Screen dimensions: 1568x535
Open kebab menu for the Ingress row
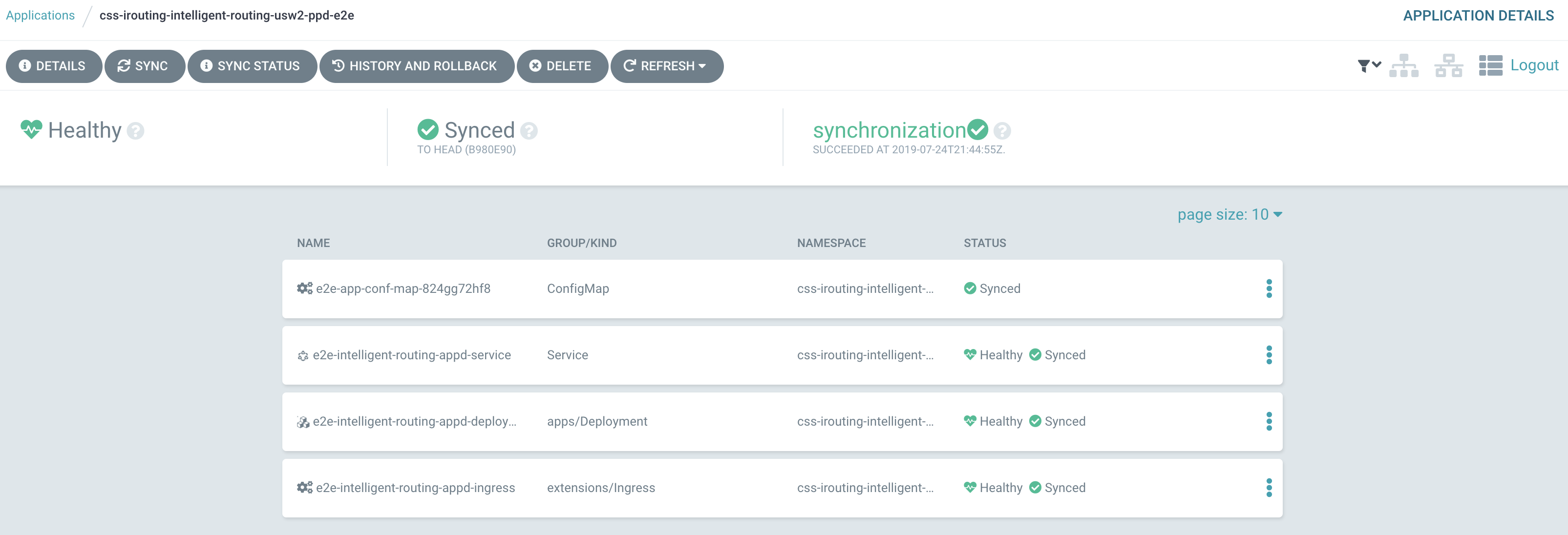click(x=1270, y=487)
